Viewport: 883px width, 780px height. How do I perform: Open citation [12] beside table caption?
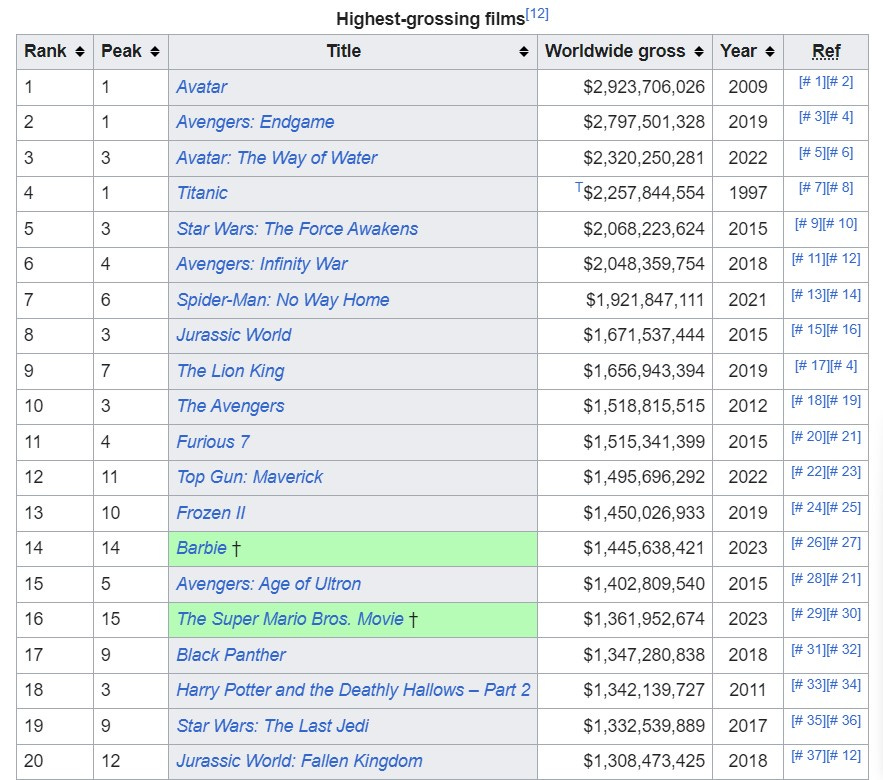click(537, 14)
